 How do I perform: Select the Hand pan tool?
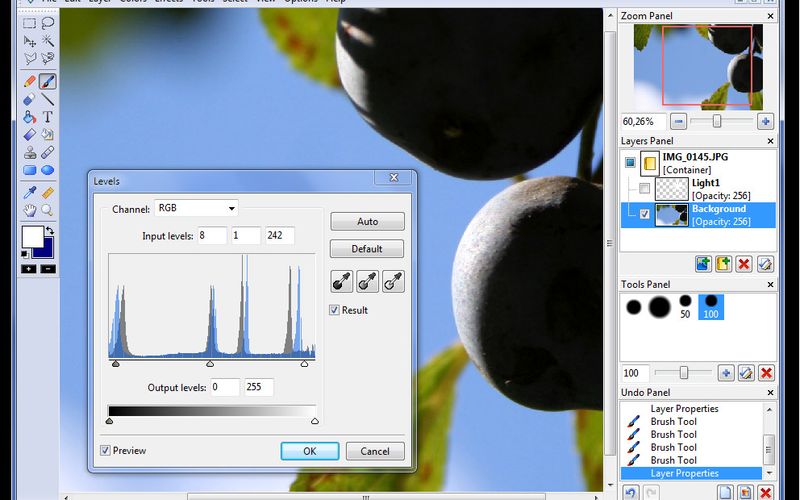pyautogui.click(x=29, y=210)
